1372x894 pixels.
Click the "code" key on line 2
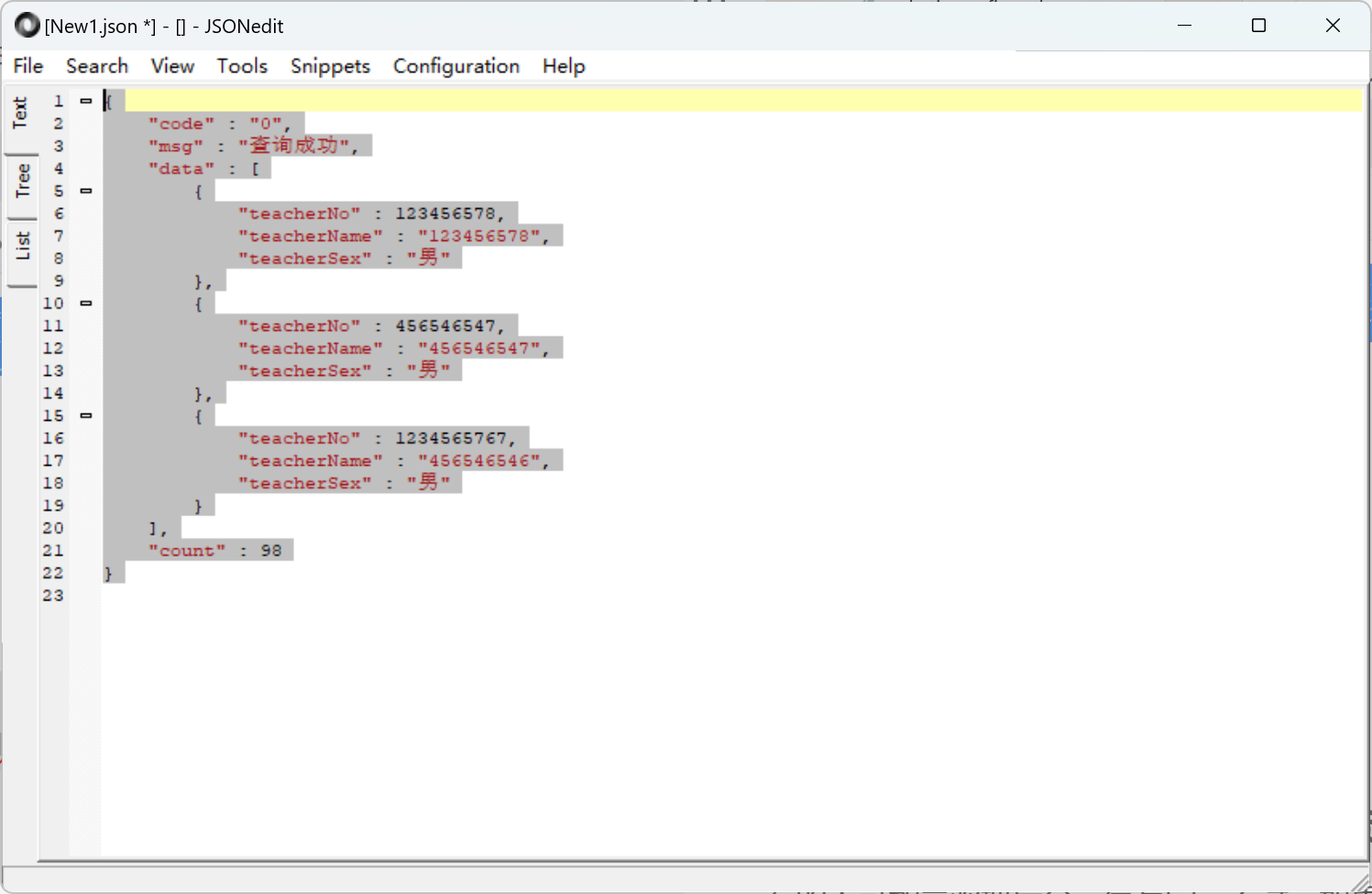181,124
